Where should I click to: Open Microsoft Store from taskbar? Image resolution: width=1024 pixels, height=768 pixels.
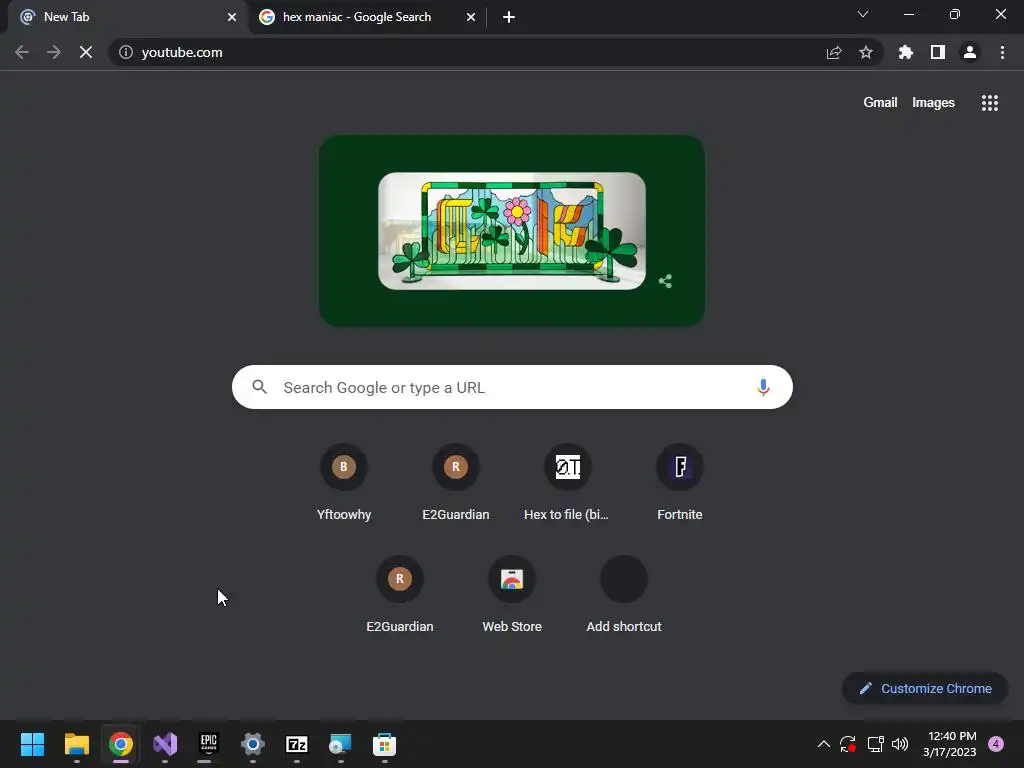coord(384,744)
